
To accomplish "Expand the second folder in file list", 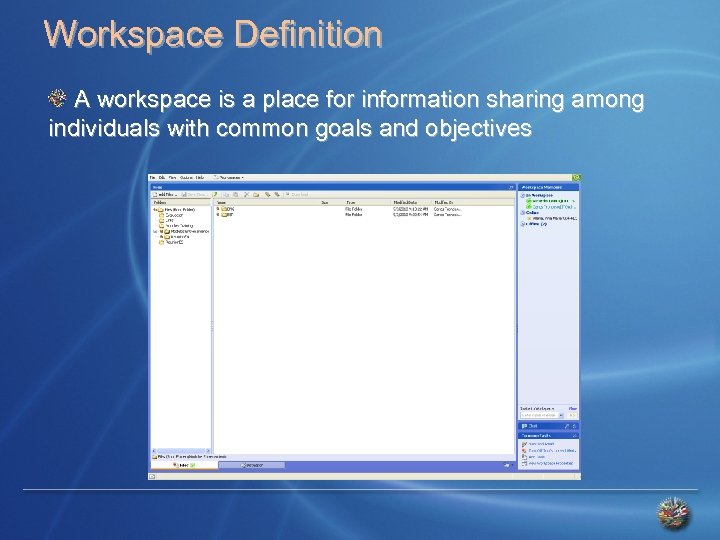I will 218,214.
